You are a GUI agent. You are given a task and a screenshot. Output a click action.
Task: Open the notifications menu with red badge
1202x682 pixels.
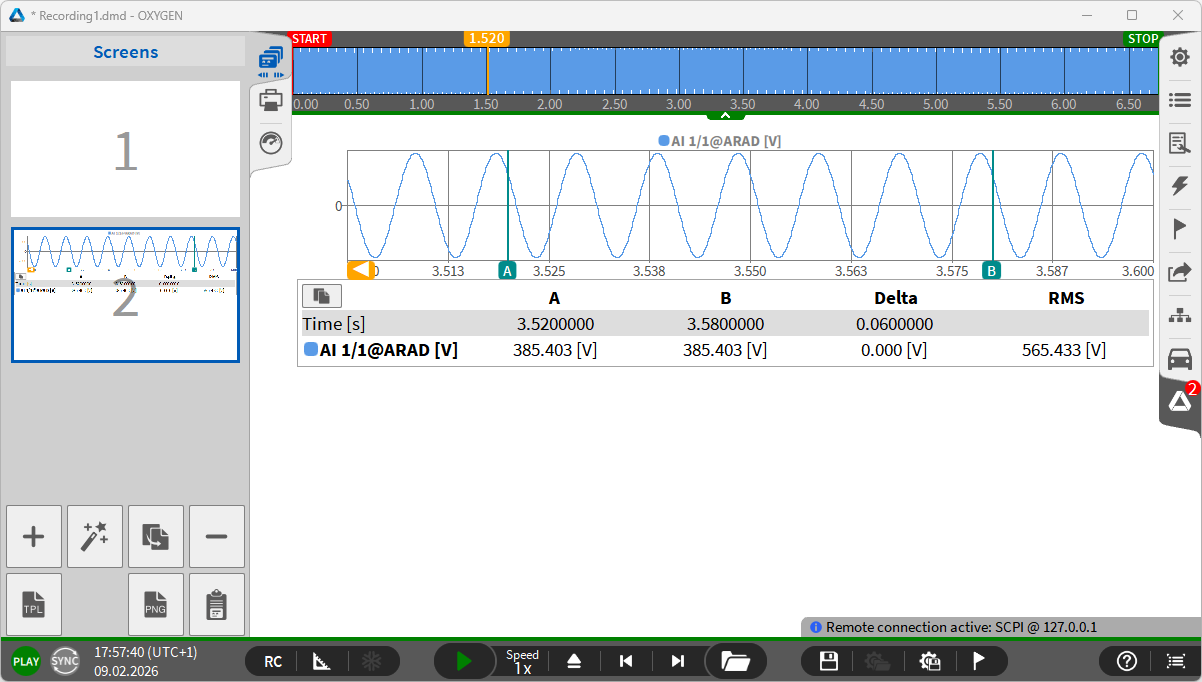1180,401
